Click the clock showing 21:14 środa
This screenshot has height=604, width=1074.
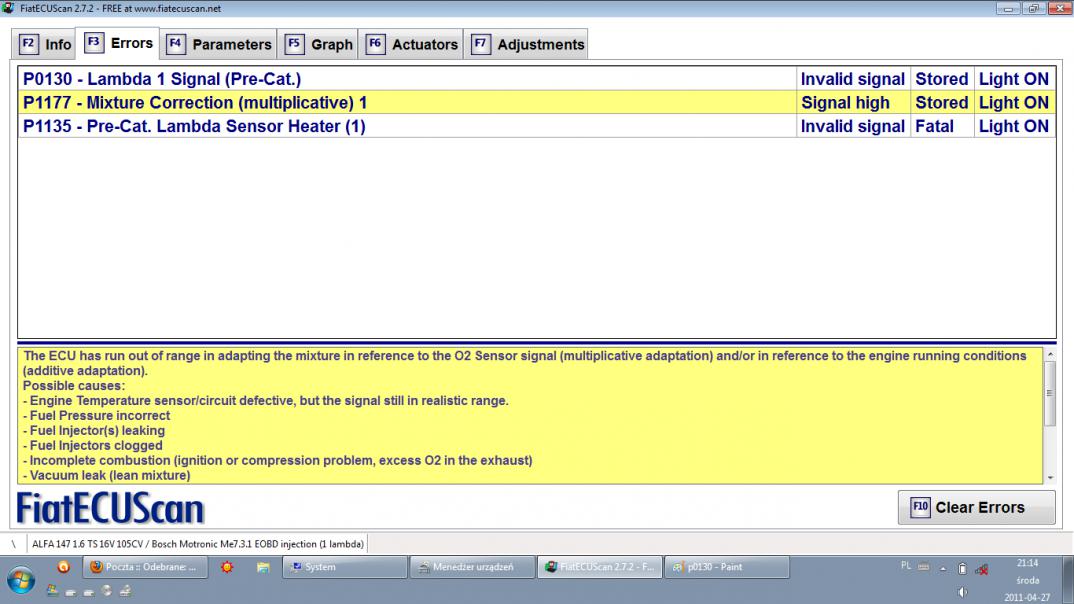pos(1027,580)
